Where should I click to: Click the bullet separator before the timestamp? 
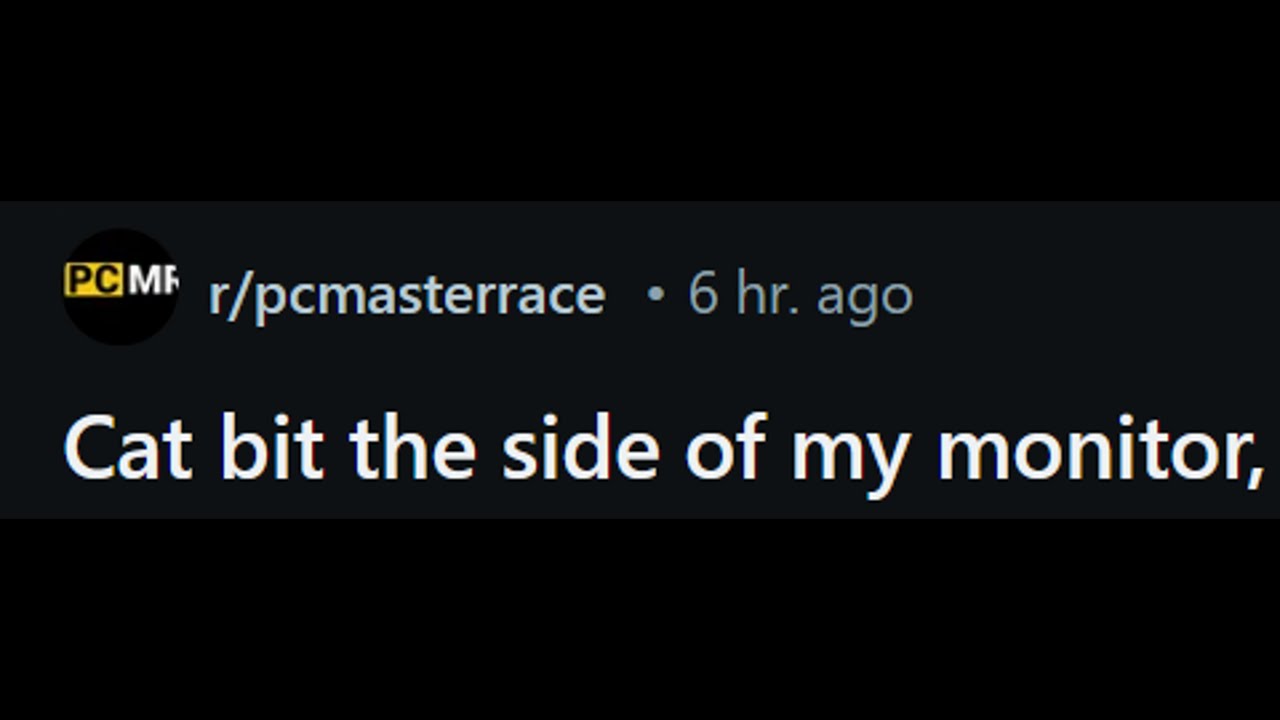coord(655,295)
